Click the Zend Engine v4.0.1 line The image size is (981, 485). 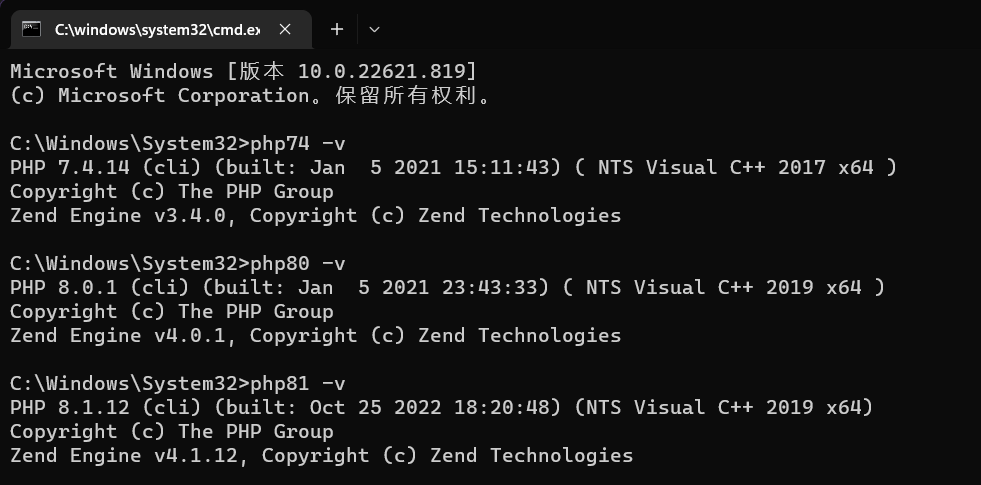[315, 336]
